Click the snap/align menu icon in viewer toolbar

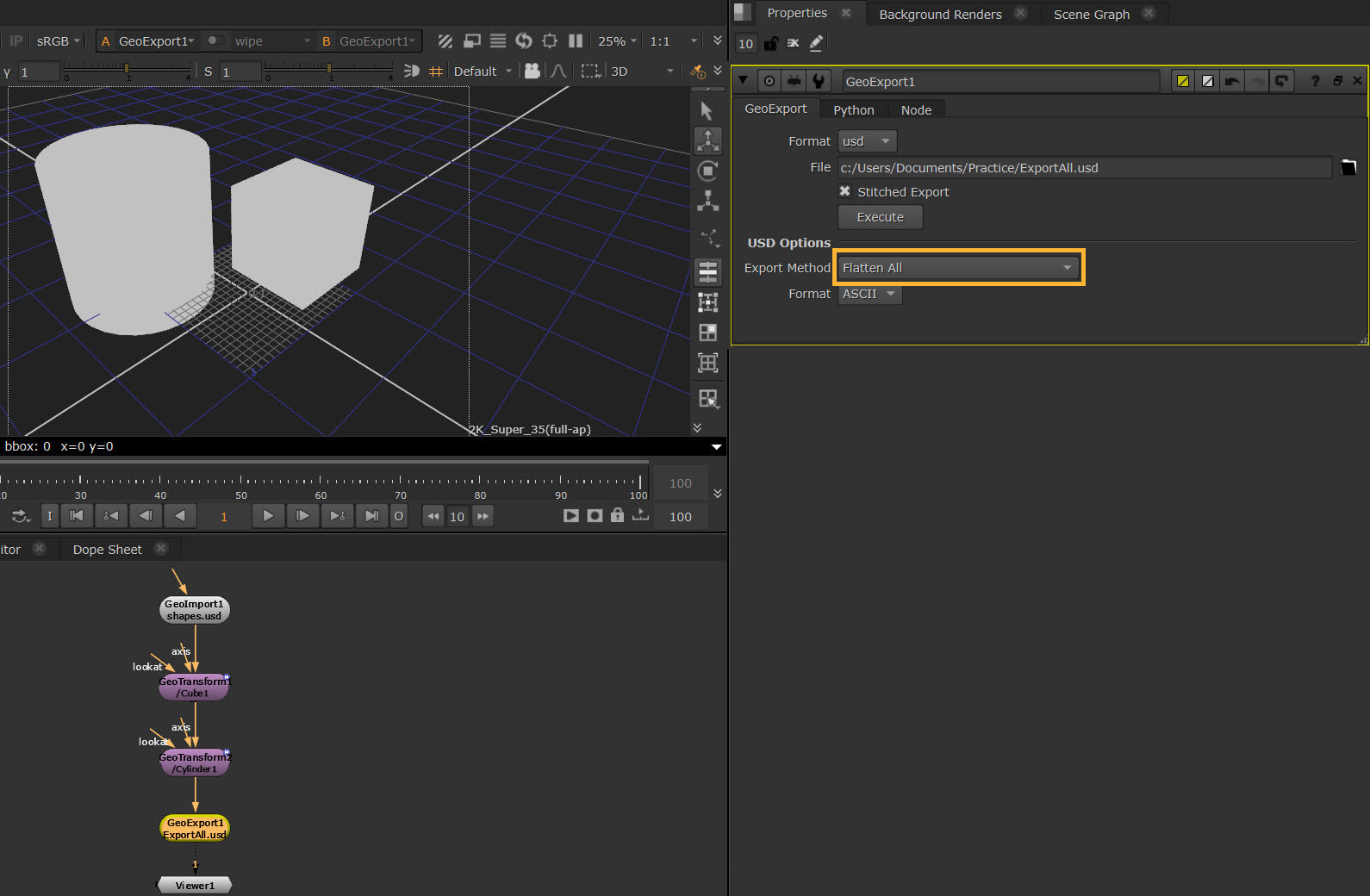pyautogui.click(x=707, y=271)
